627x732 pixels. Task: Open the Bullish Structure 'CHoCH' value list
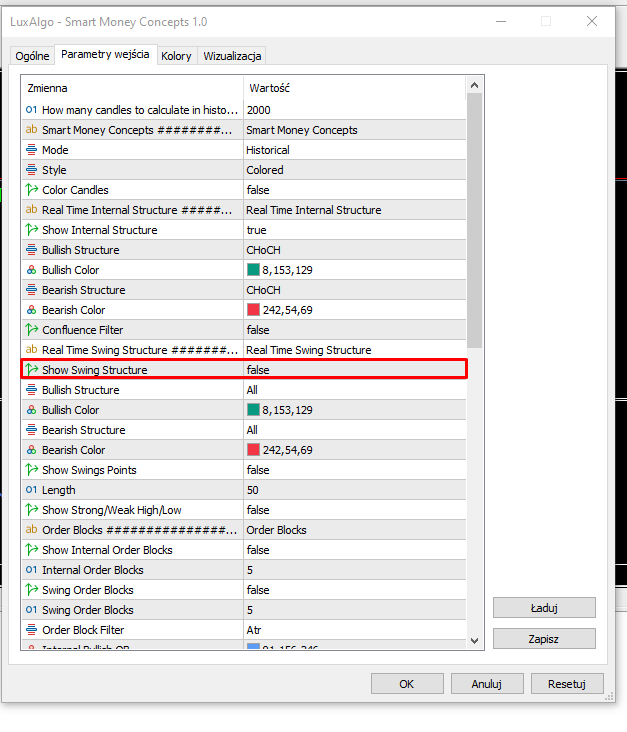(355, 250)
